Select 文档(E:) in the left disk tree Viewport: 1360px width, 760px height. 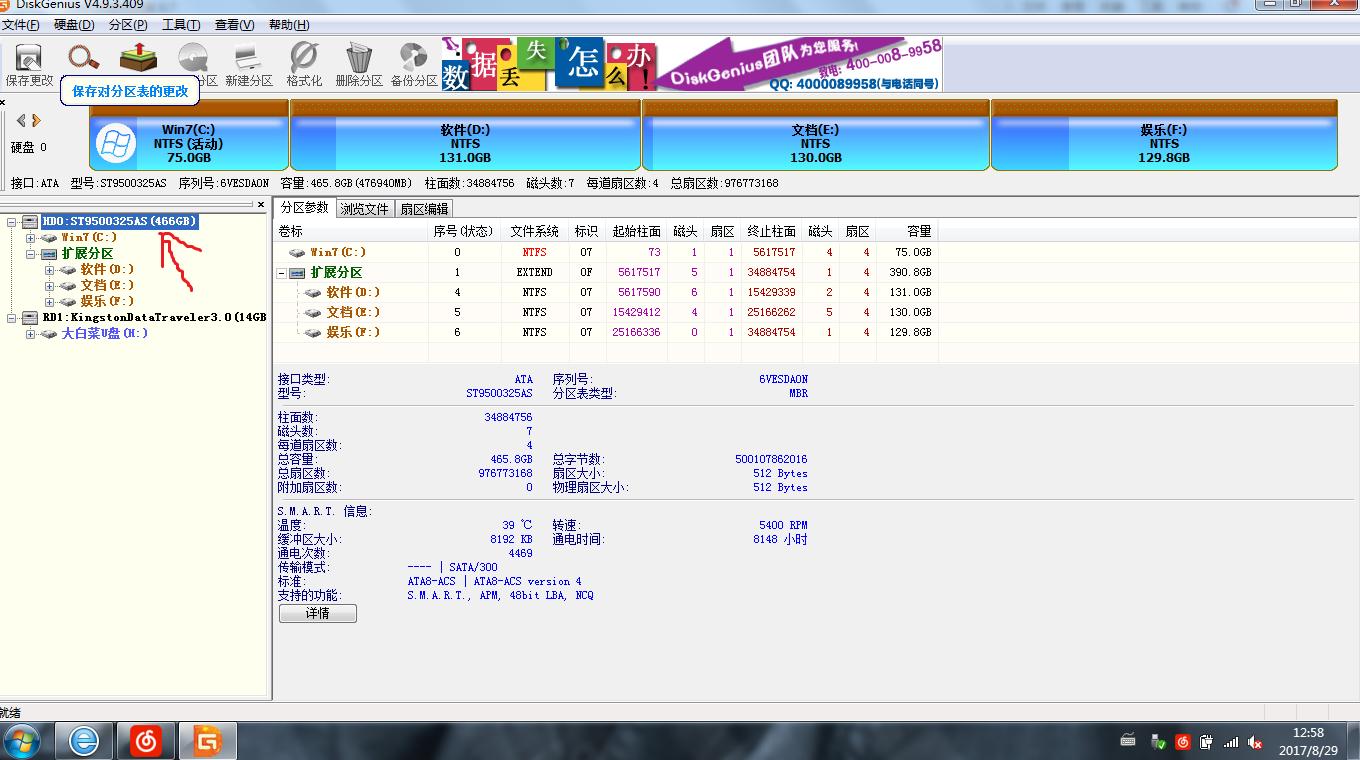click(107, 286)
